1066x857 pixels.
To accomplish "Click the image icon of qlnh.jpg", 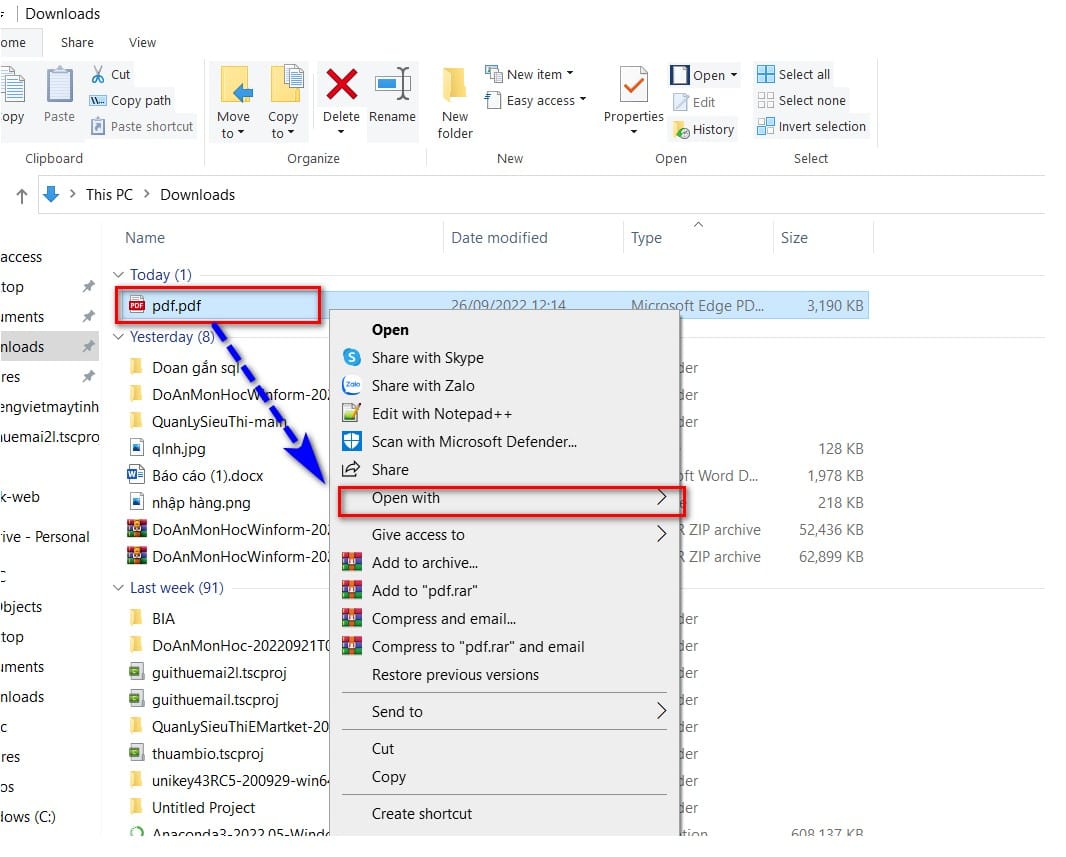I will coord(137,448).
